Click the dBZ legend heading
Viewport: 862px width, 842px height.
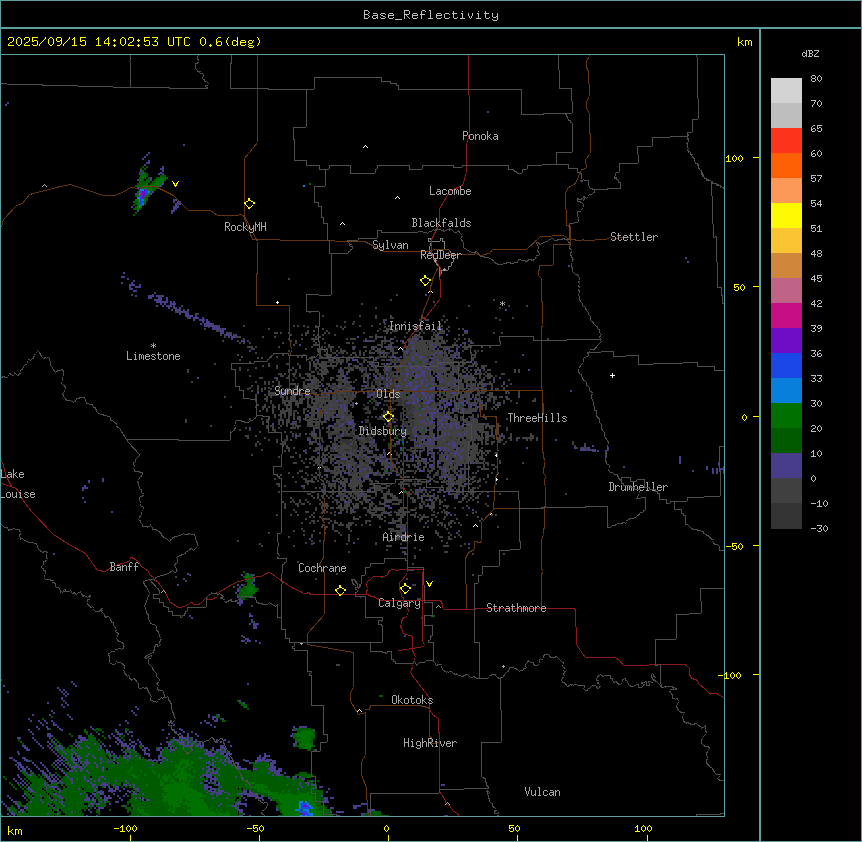(810, 53)
